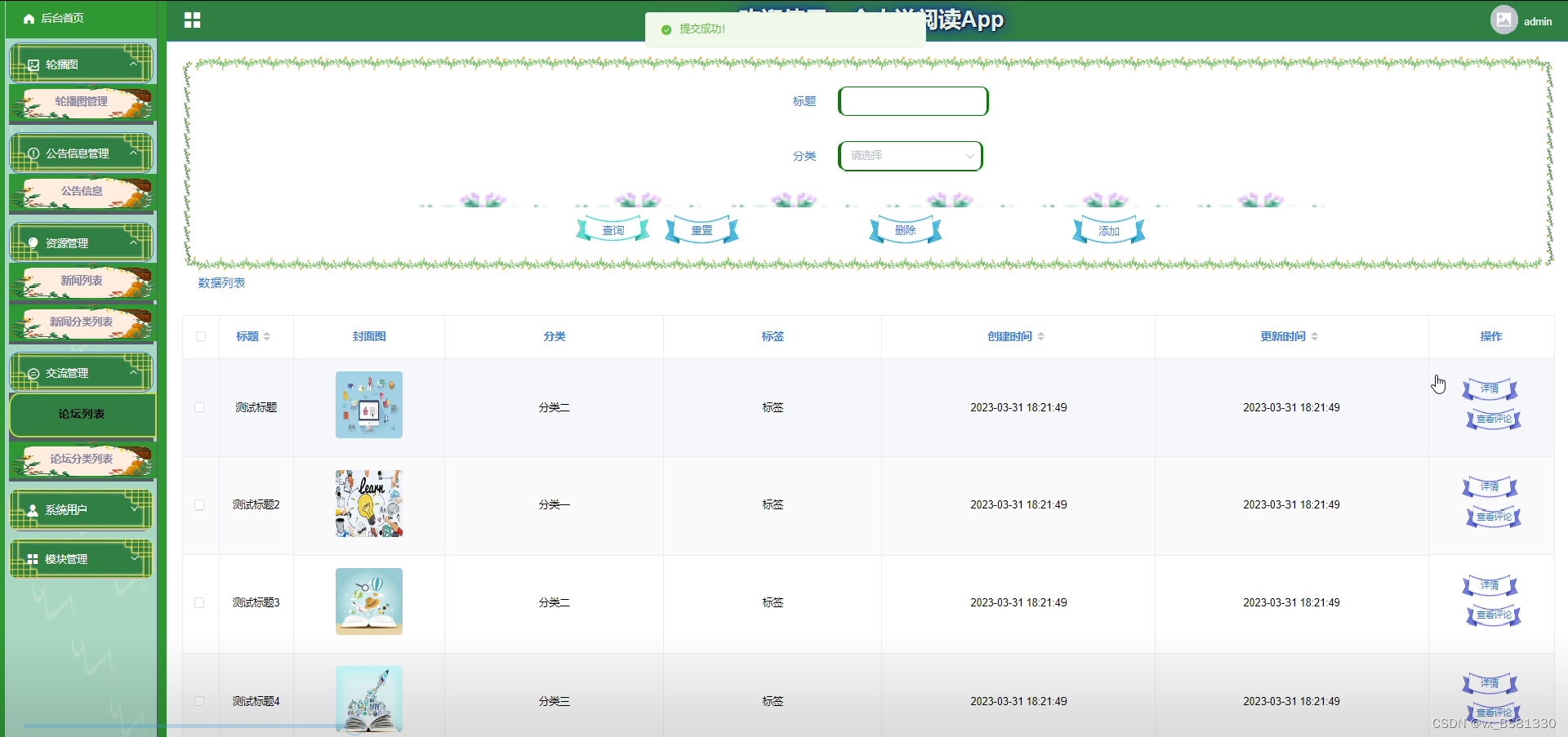Open the admin avatar icon
Image resolution: width=1568 pixels, height=737 pixels.
[1503, 20]
